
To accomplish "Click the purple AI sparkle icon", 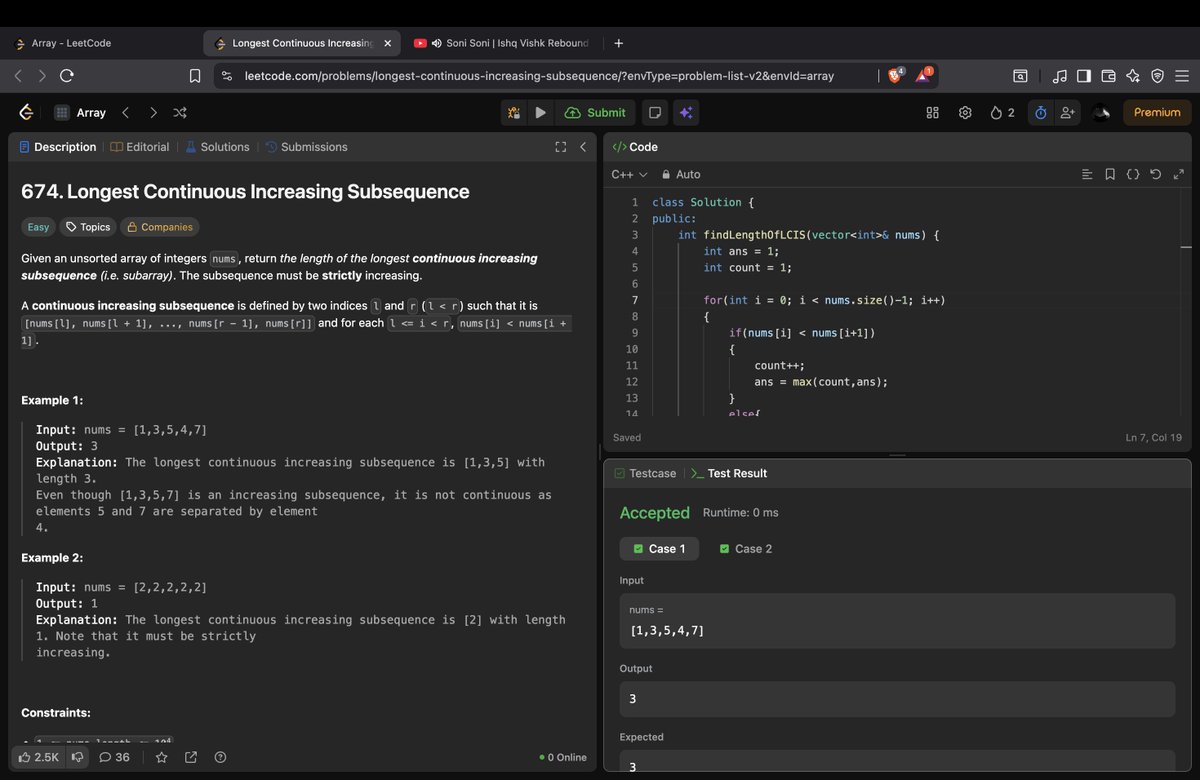I will pyautogui.click(x=685, y=113).
